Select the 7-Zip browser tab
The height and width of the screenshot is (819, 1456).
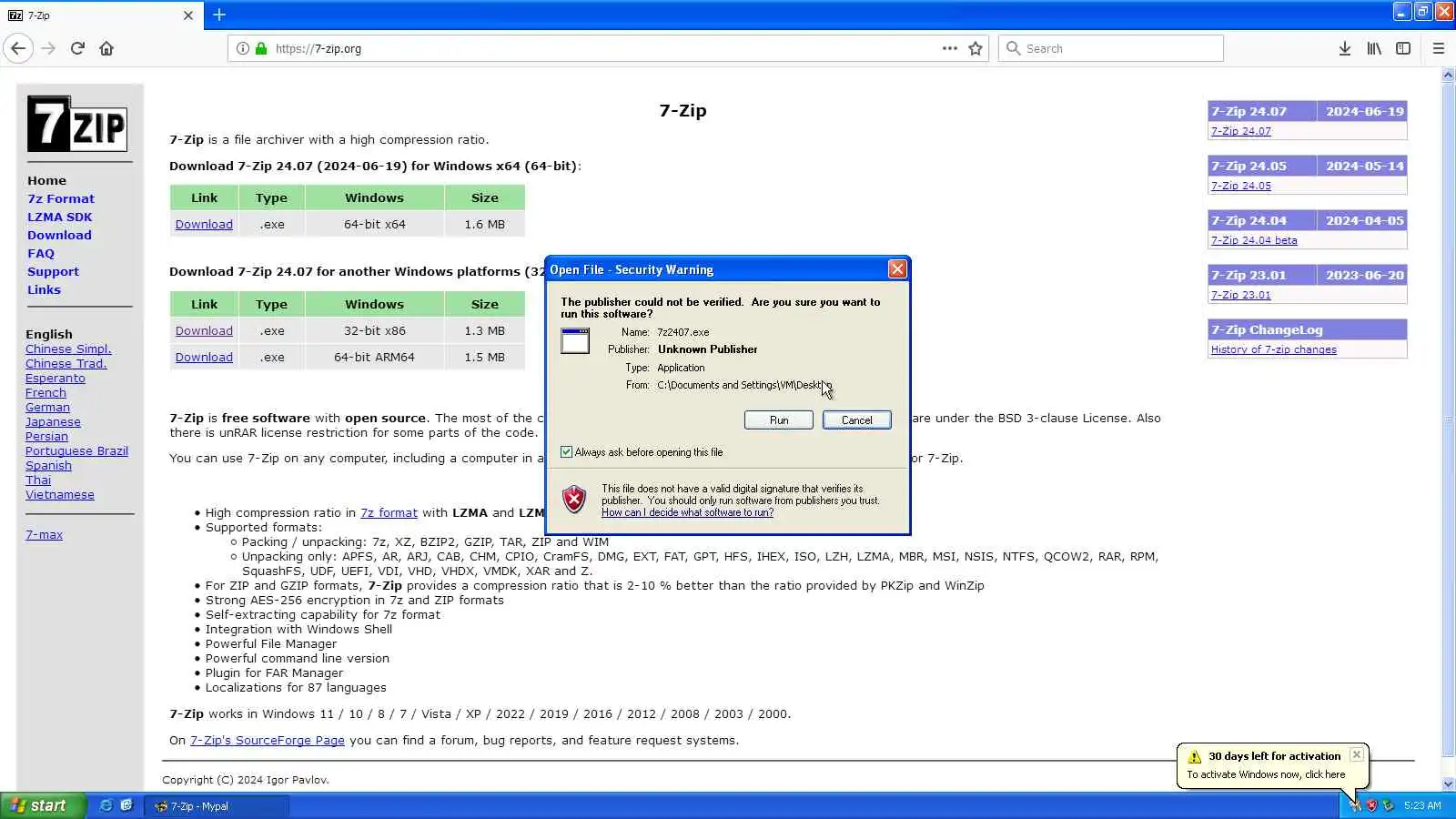(x=100, y=15)
